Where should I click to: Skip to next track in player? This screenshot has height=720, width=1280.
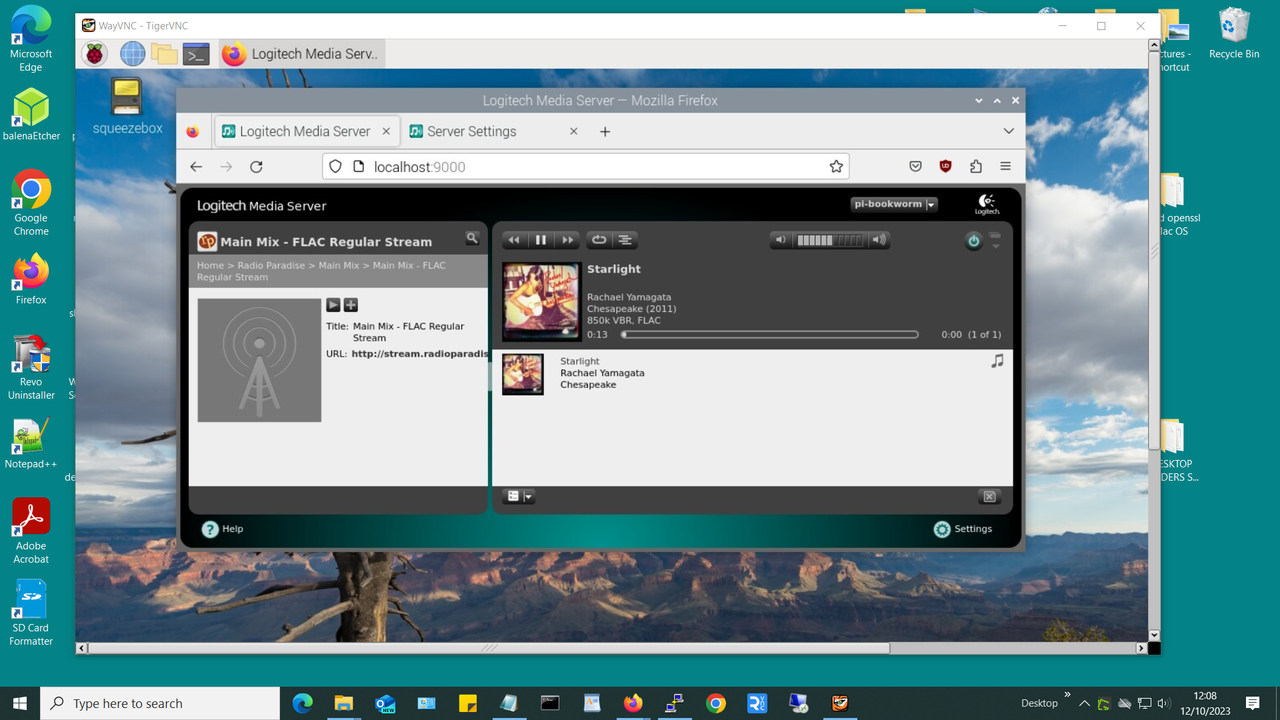[x=567, y=240]
